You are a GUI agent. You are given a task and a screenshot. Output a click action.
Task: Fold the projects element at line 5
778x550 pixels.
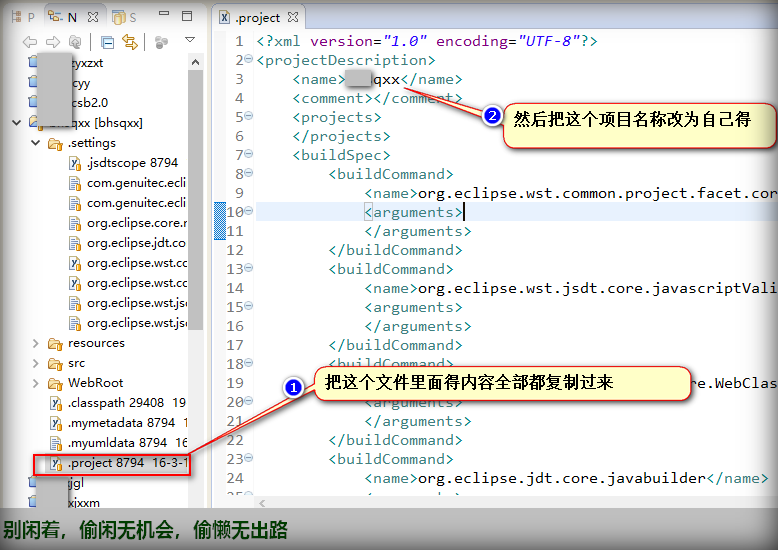pyautogui.click(x=249, y=116)
